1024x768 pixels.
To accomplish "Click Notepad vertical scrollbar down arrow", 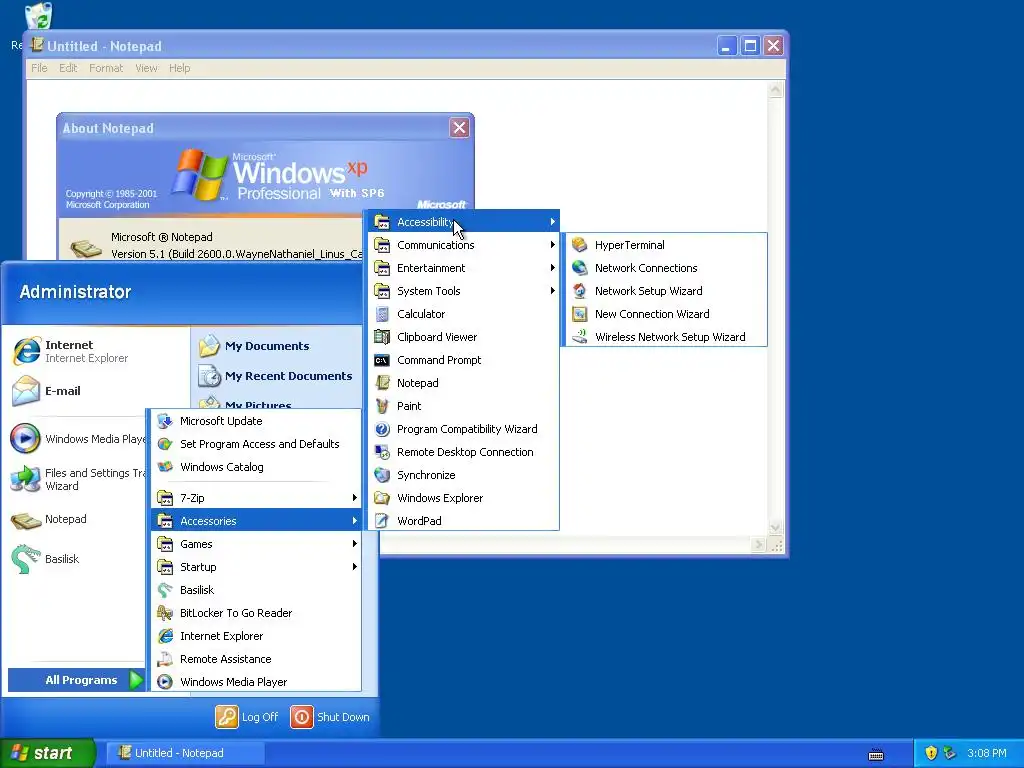I will pyautogui.click(x=775, y=527).
